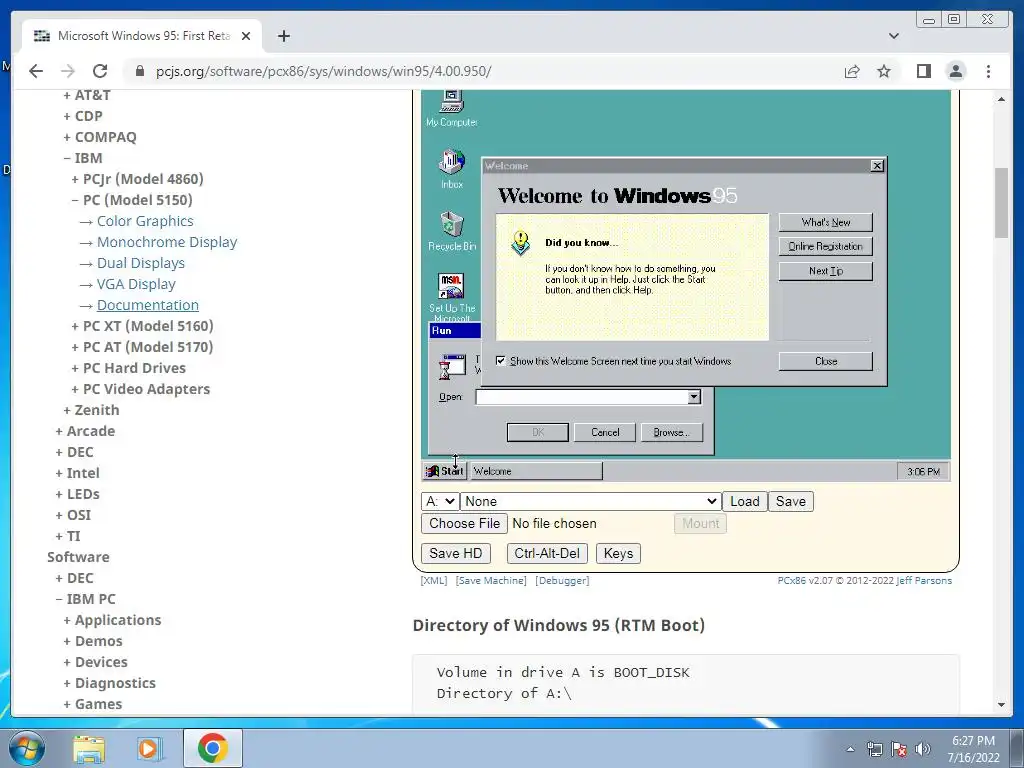Click Browse... in the Run dialog
The image size is (1024, 768).
tap(671, 432)
